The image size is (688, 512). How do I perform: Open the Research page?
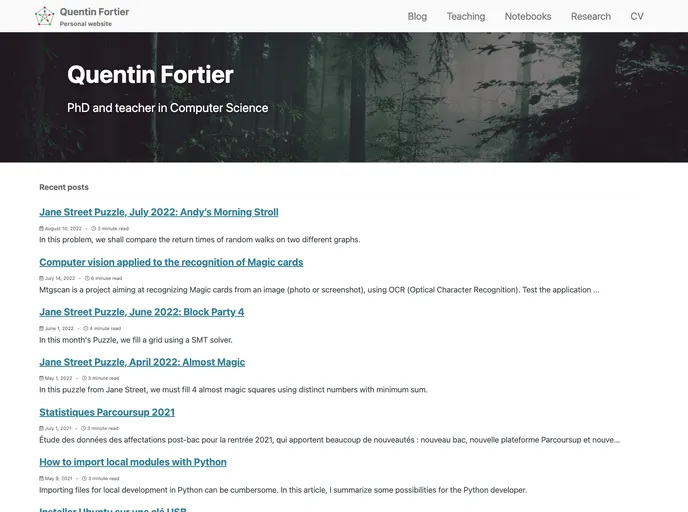coord(590,16)
